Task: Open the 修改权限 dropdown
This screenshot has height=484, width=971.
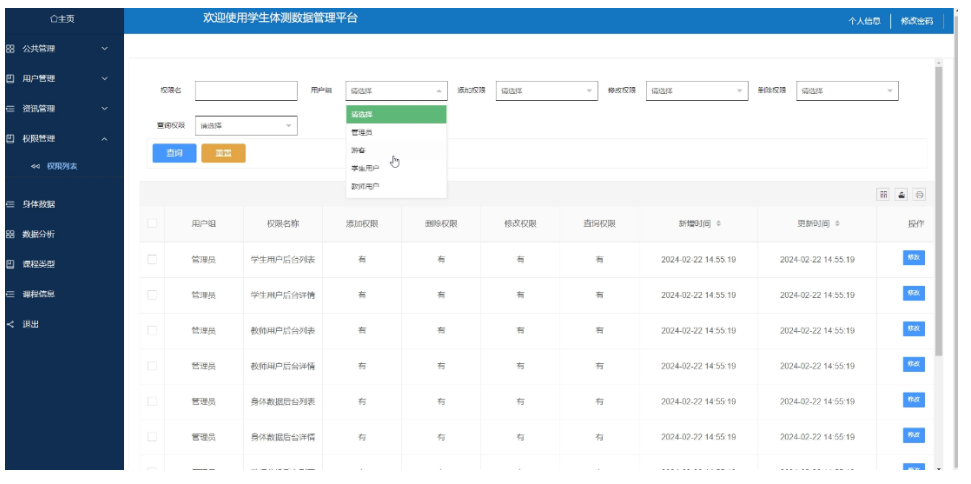Action: [697, 91]
